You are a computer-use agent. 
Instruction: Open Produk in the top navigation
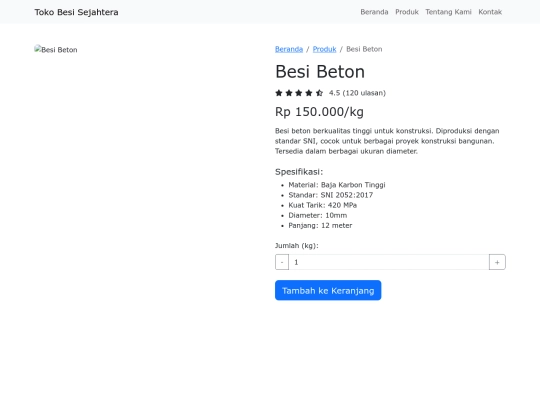click(407, 12)
